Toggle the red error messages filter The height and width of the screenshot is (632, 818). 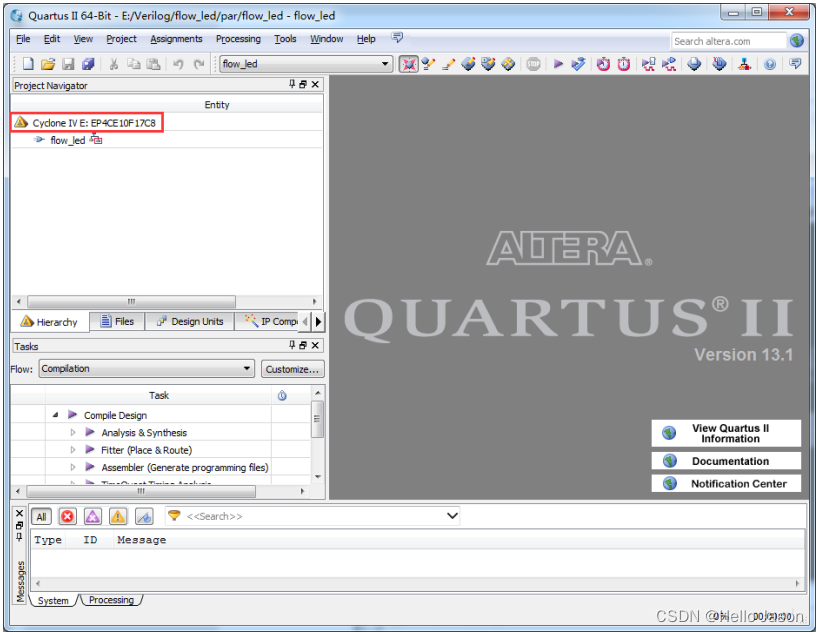coord(67,517)
